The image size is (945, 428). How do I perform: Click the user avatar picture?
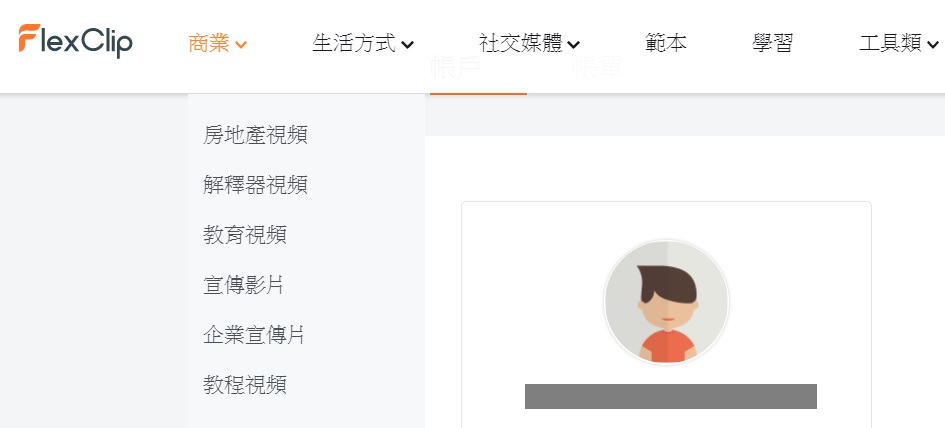666,301
